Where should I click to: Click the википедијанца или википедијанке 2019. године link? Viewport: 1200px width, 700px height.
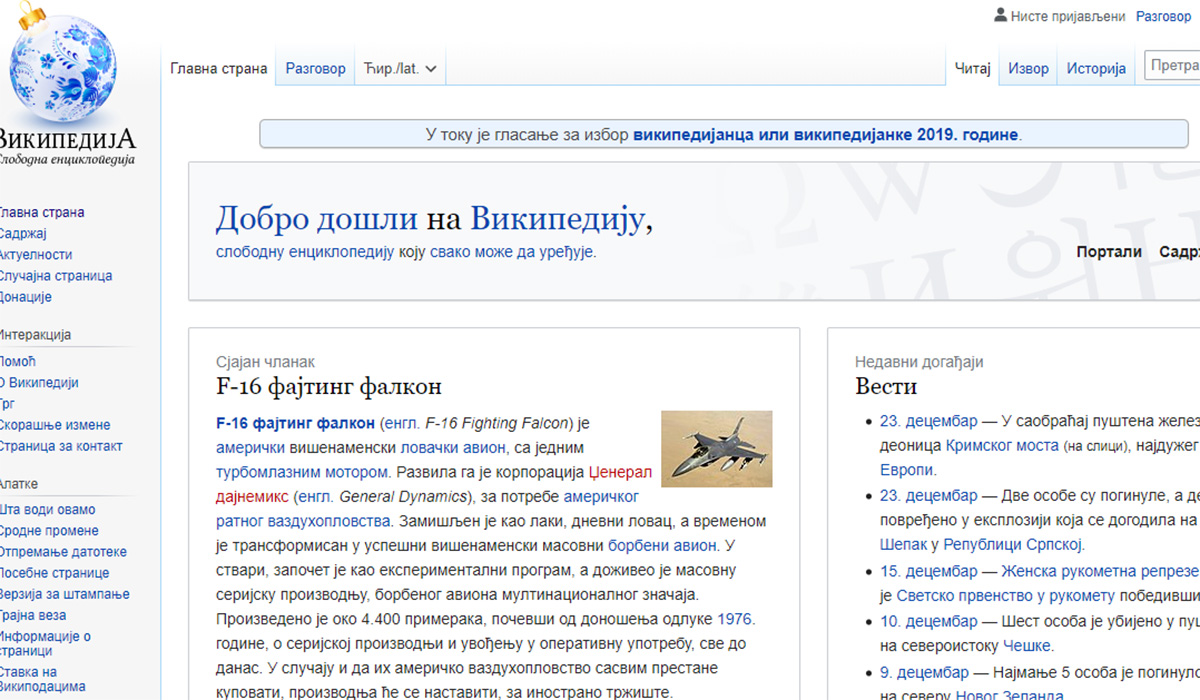(x=826, y=135)
